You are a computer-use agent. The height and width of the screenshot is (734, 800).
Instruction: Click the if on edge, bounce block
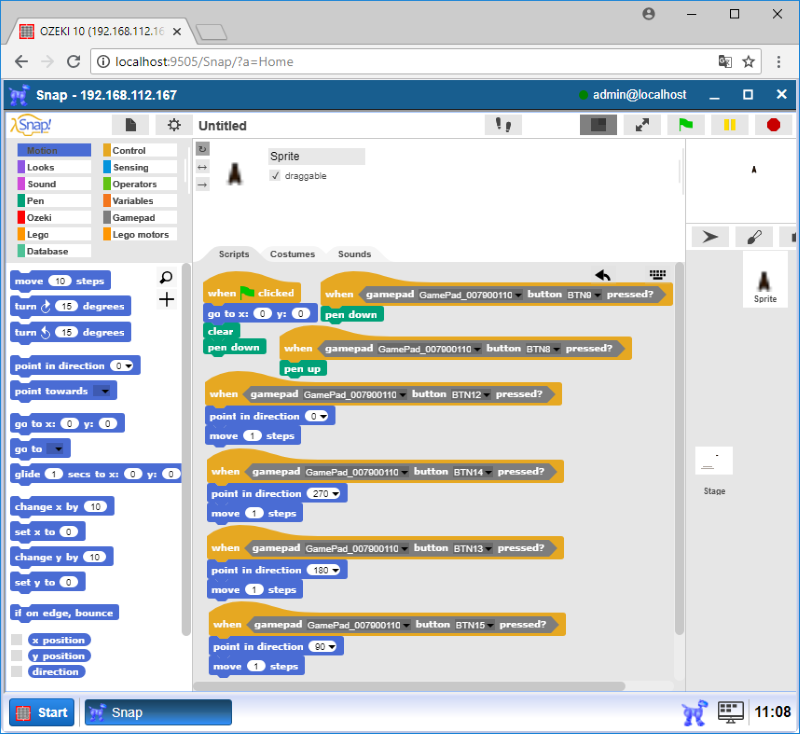64,613
